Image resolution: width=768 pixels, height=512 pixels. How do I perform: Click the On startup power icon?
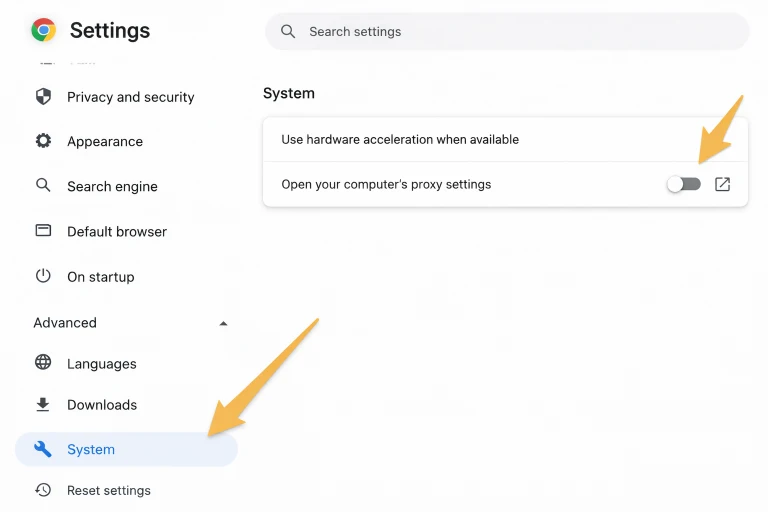pos(43,276)
